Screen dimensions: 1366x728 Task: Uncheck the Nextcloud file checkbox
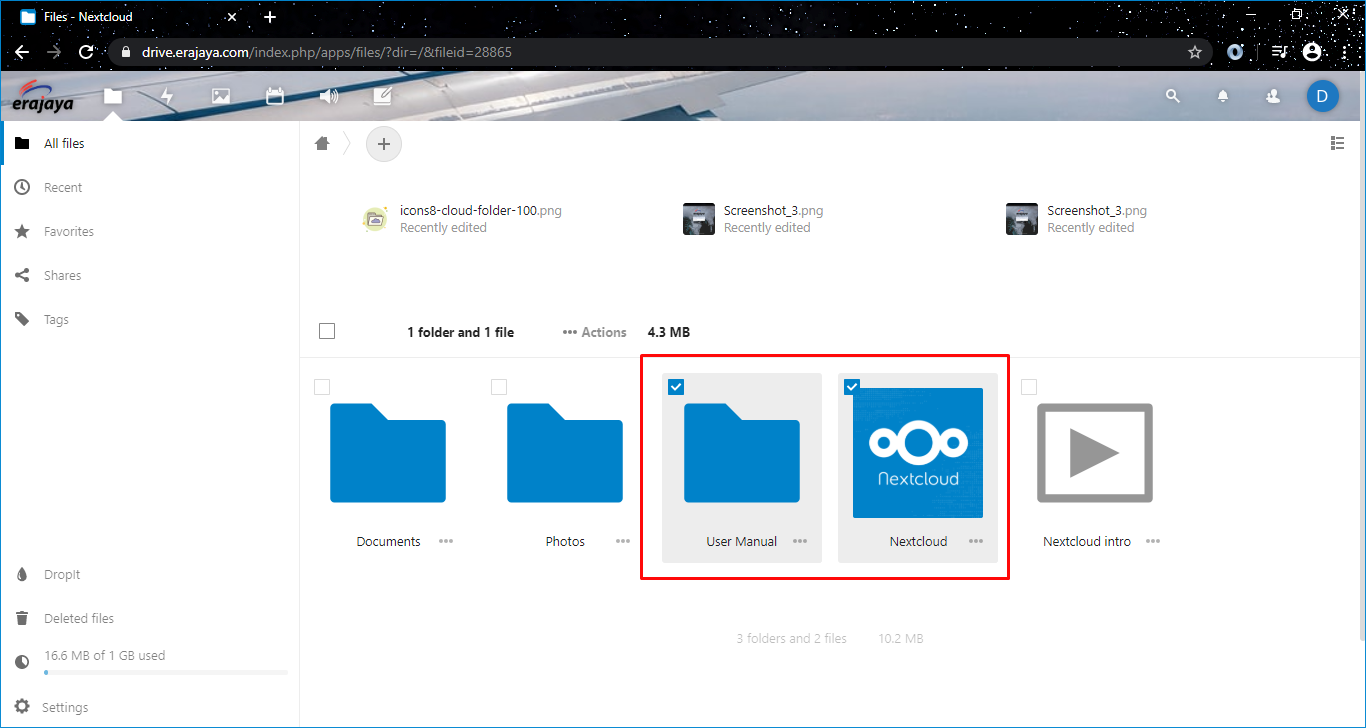[x=853, y=387]
